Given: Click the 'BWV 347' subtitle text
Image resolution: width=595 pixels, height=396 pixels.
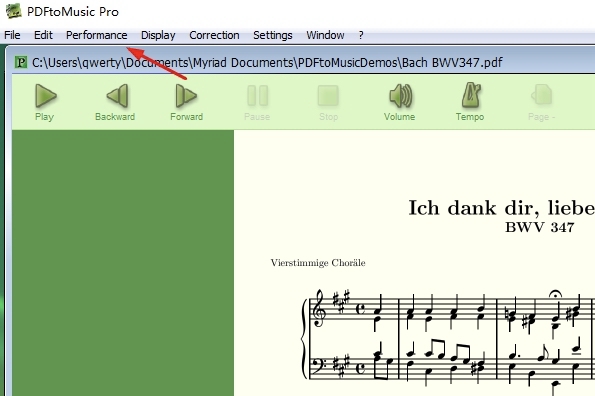Looking at the screenshot, I should click(539, 227).
